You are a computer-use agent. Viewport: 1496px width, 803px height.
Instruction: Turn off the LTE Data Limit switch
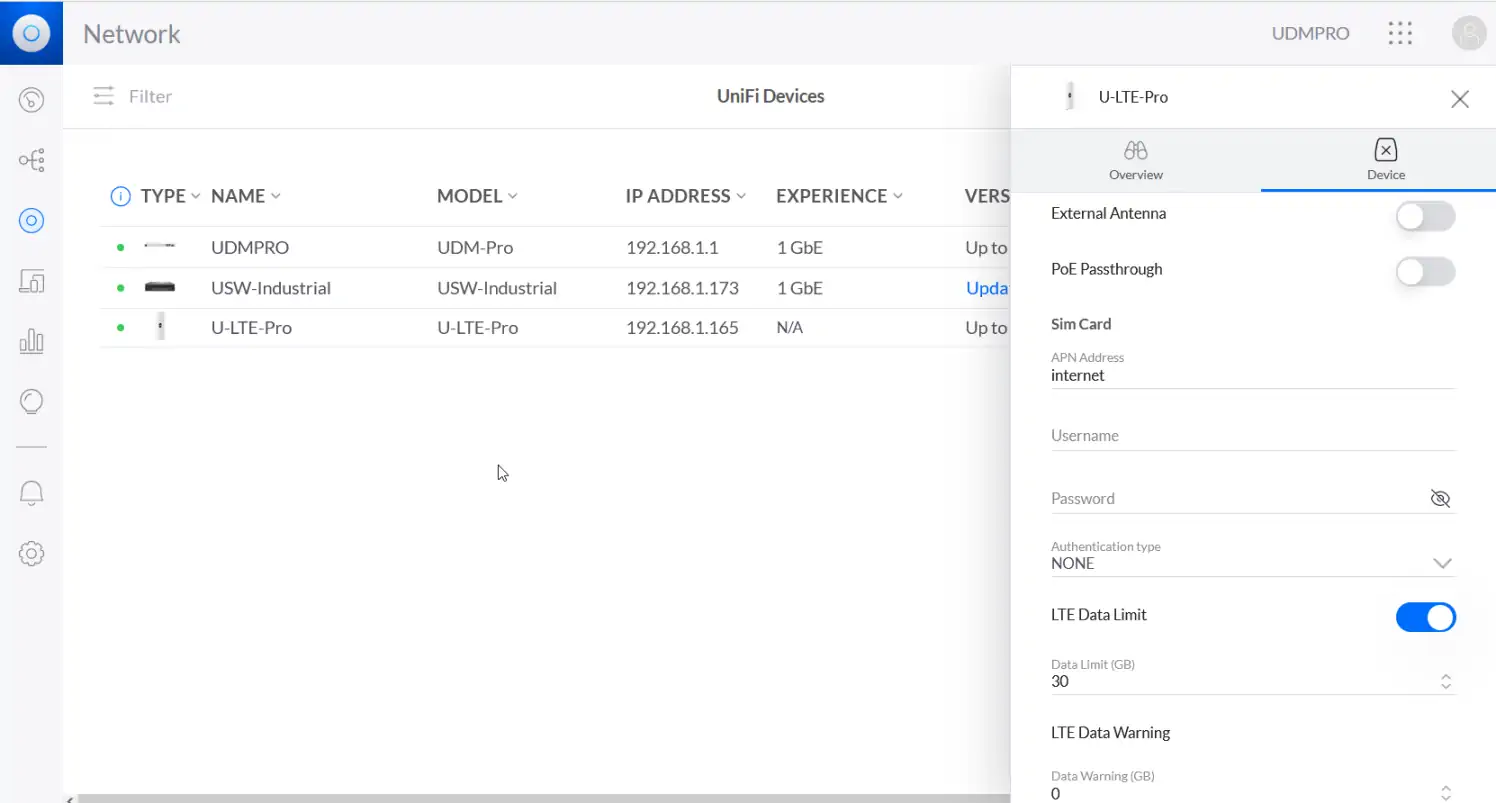click(x=1425, y=617)
